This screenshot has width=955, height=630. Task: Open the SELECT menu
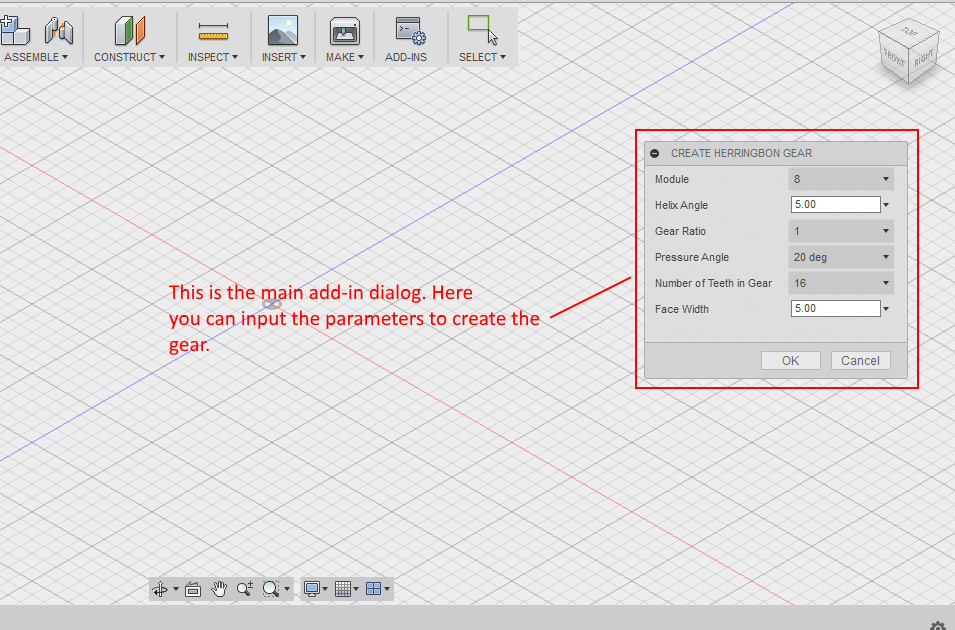(482, 57)
